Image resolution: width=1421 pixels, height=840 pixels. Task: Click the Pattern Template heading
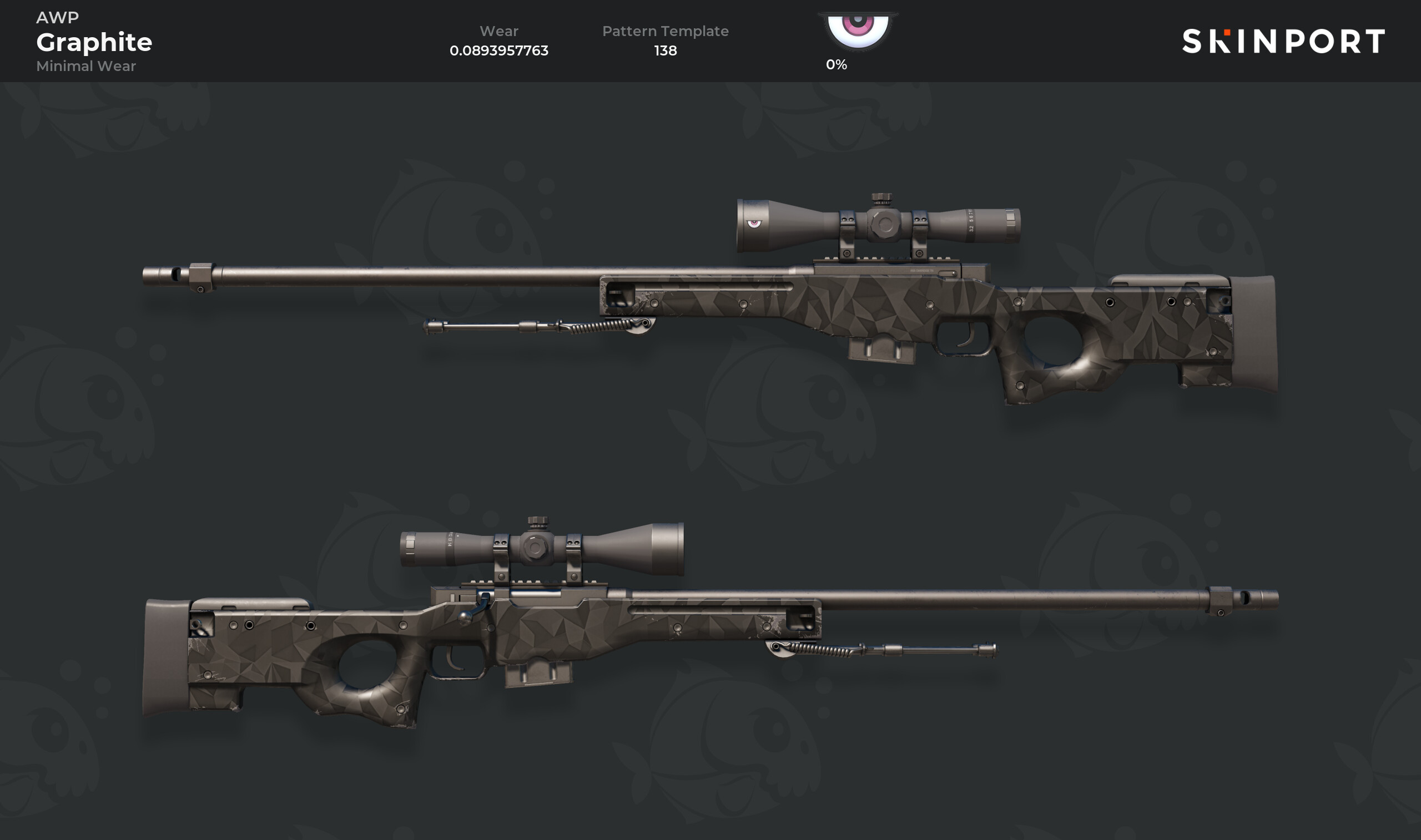tap(665, 31)
